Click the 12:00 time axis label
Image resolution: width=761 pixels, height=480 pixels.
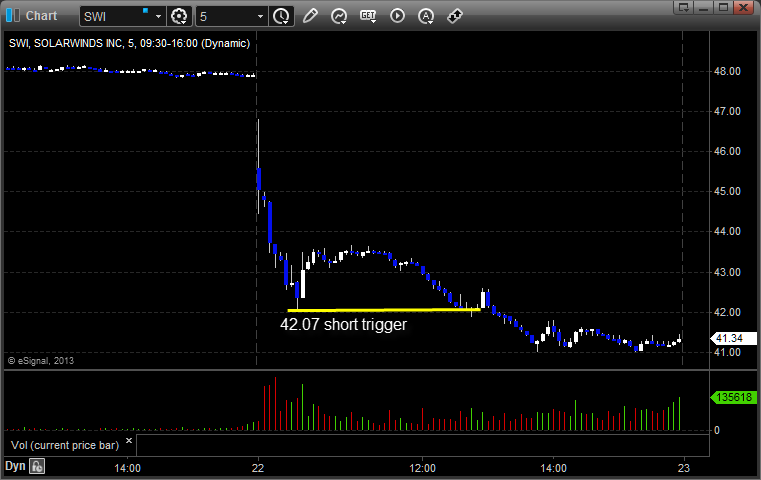pyautogui.click(x=422, y=468)
